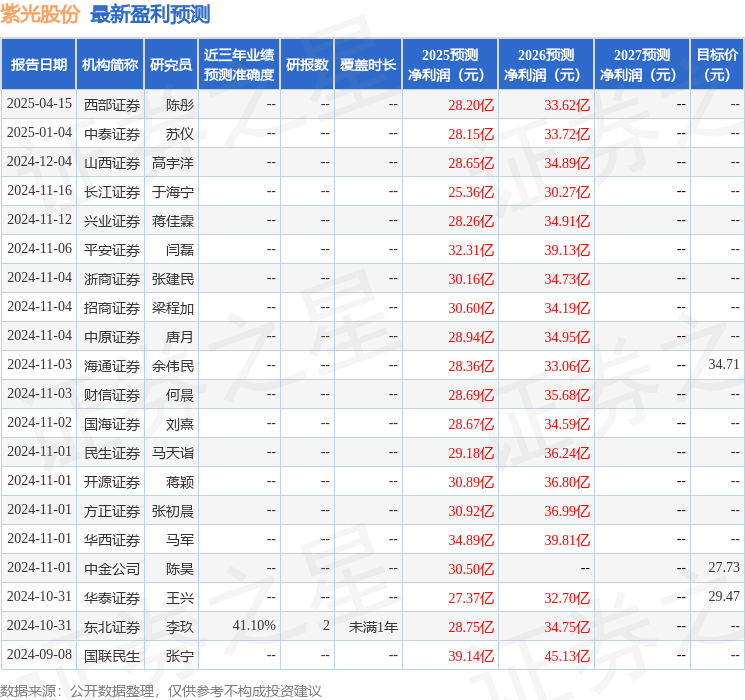
Task: Select the 2027预测净利润 column header
Action: point(642,65)
